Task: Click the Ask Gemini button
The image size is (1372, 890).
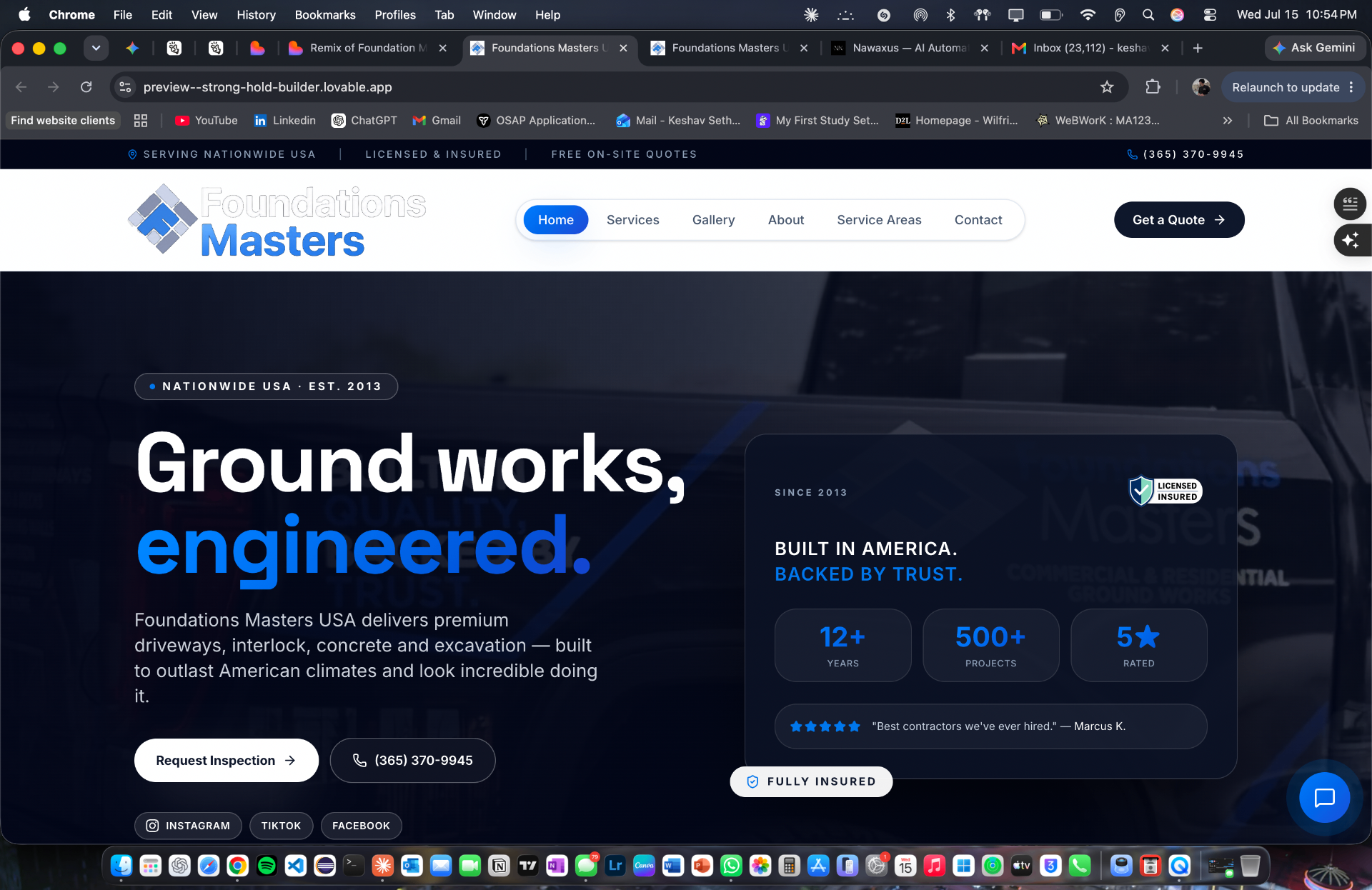Action: click(1316, 48)
